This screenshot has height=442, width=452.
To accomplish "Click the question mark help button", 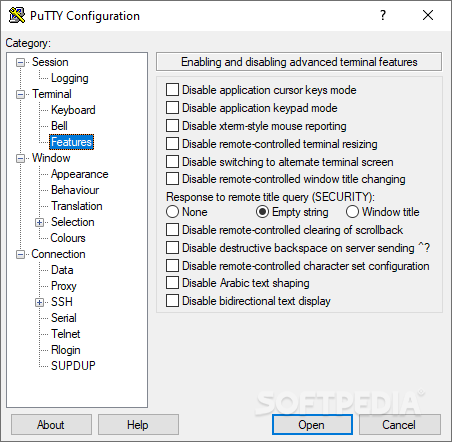I will (x=383, y=15).
